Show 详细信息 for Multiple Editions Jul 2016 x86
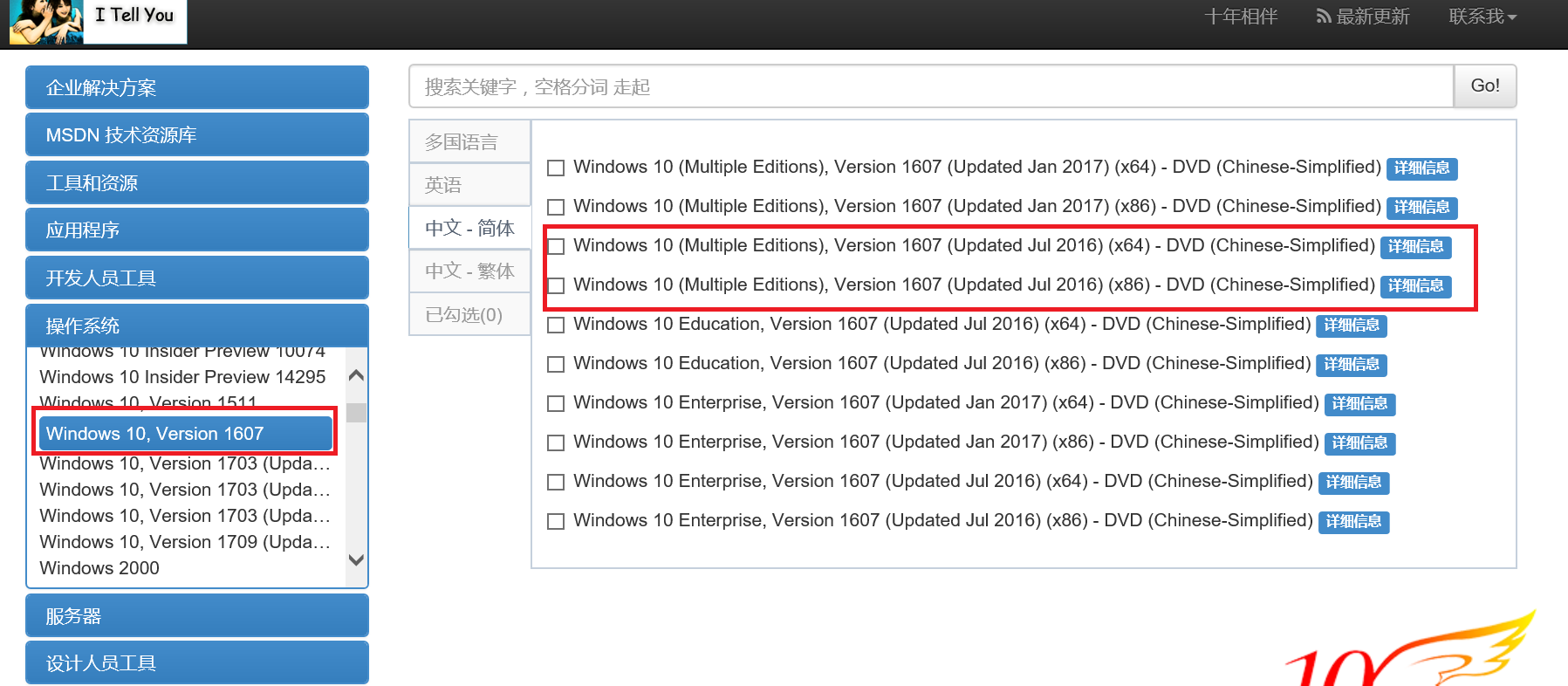Image resolution: width=1568 pixels, height=686 pixels. pyautogui.click(x=1416, y=286)
